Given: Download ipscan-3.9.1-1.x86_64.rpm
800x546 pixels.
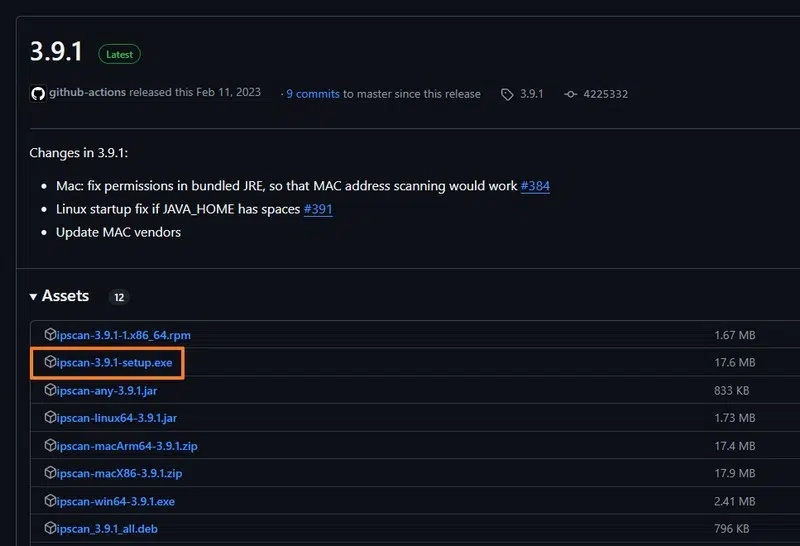Looking at the screenshot, I should pos(123,335).
